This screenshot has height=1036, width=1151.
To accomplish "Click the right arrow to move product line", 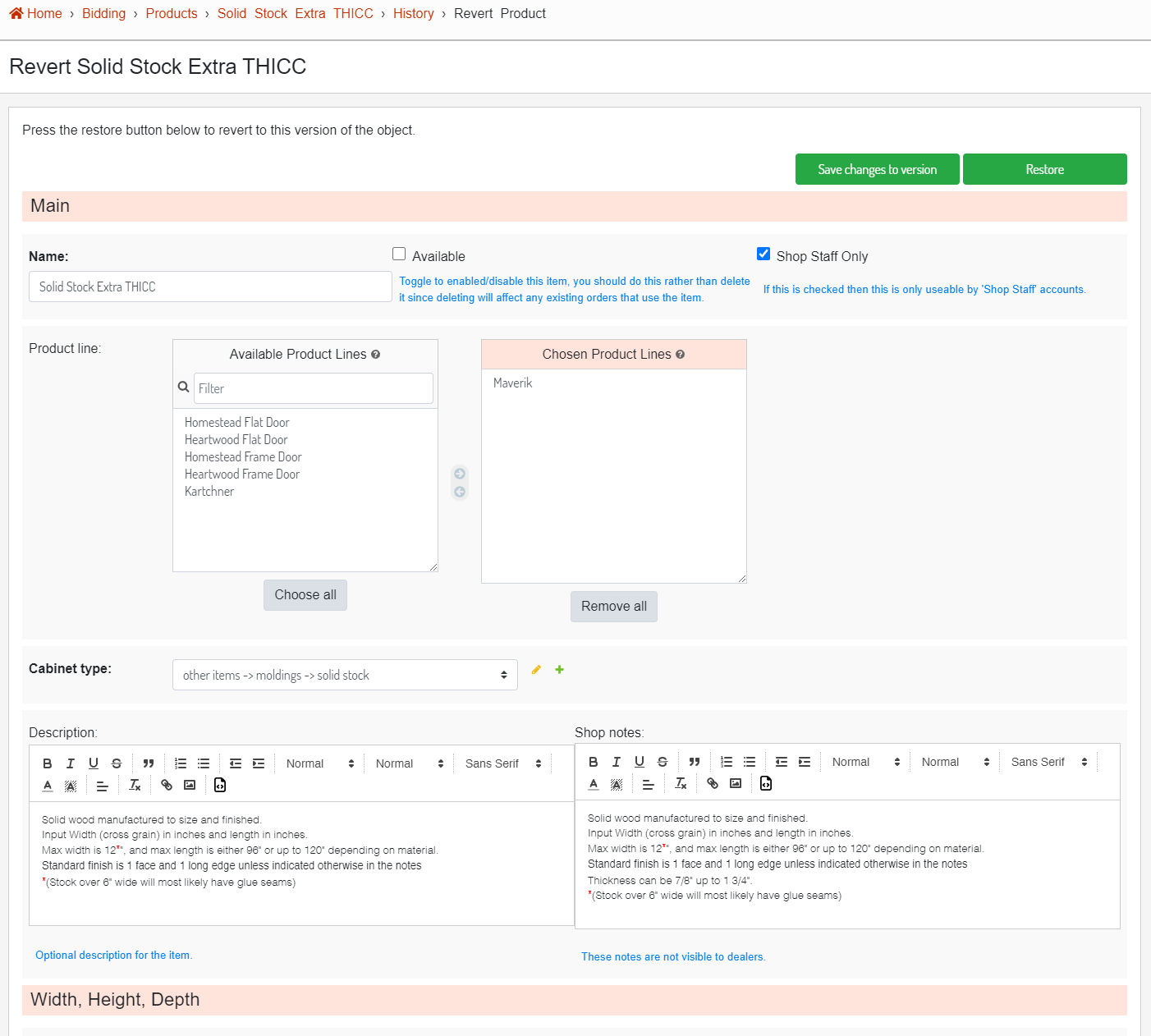I will (460, 474).
